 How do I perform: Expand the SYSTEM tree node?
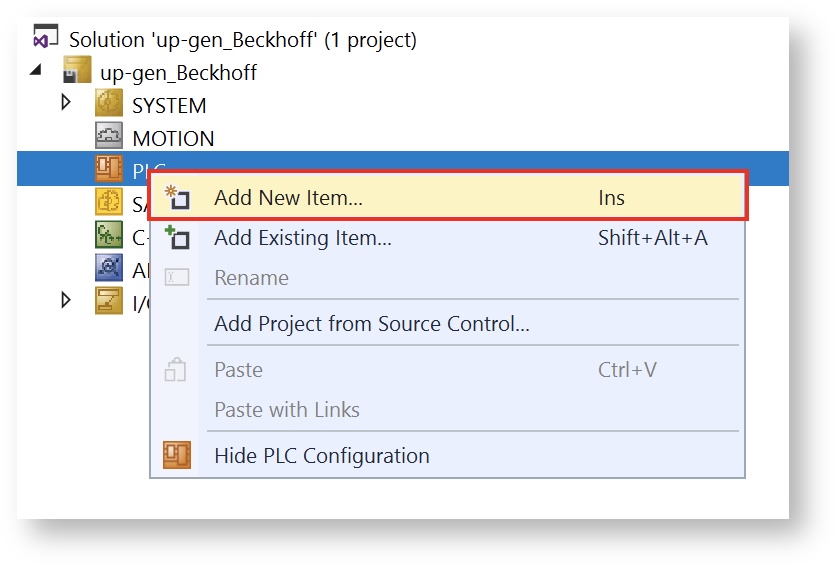(66, 102)
